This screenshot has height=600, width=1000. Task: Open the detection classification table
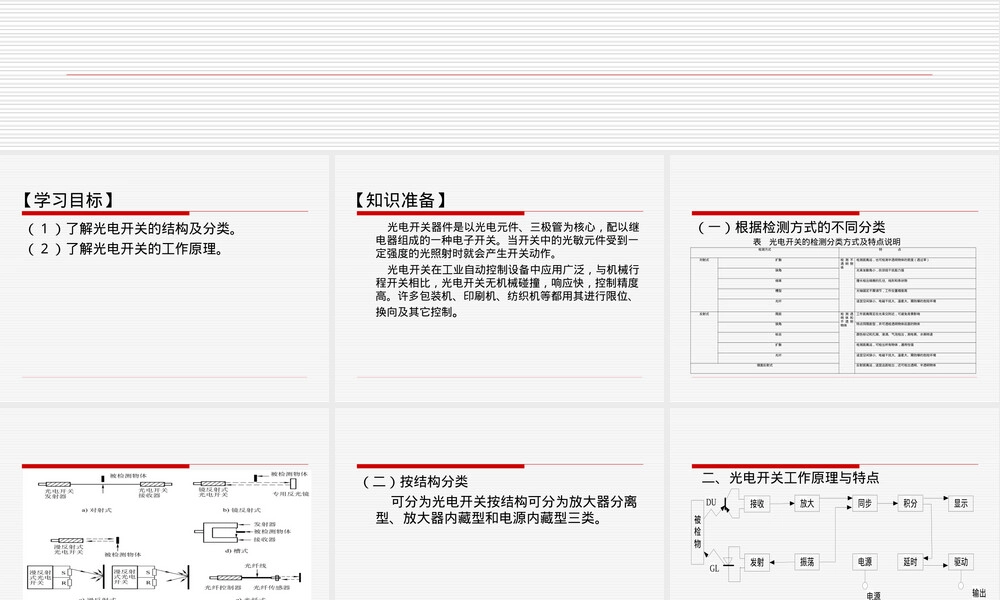pyautogui.click(x=833, y=311)
